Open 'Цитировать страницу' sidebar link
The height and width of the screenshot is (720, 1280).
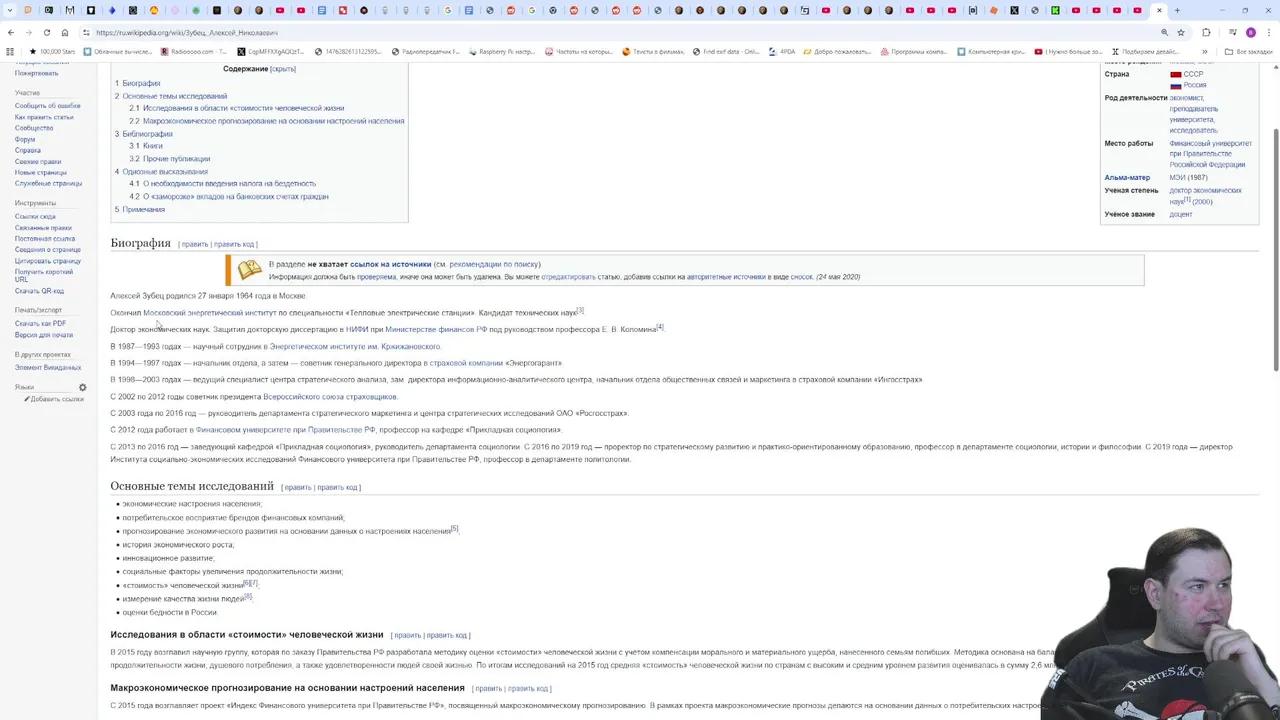click(48, 261)
